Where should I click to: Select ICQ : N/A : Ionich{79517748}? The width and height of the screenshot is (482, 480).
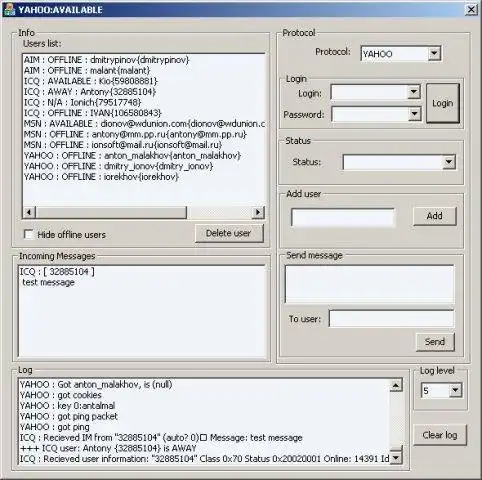point(82,102)
